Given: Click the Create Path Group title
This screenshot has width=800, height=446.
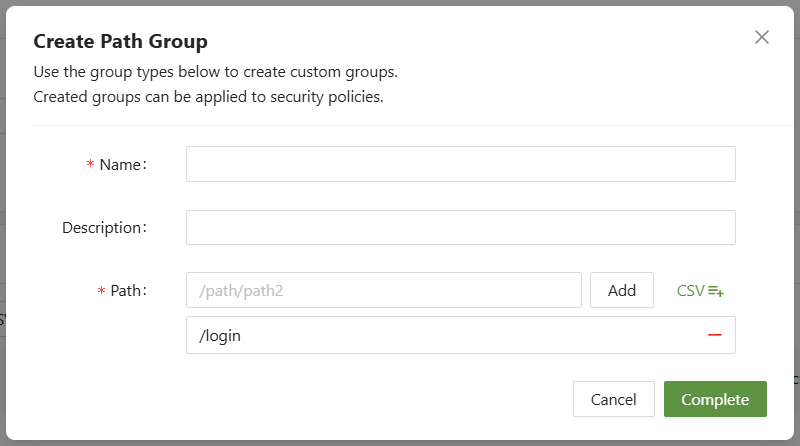Looking at the screenshot, I should click(x=120, y=42).
